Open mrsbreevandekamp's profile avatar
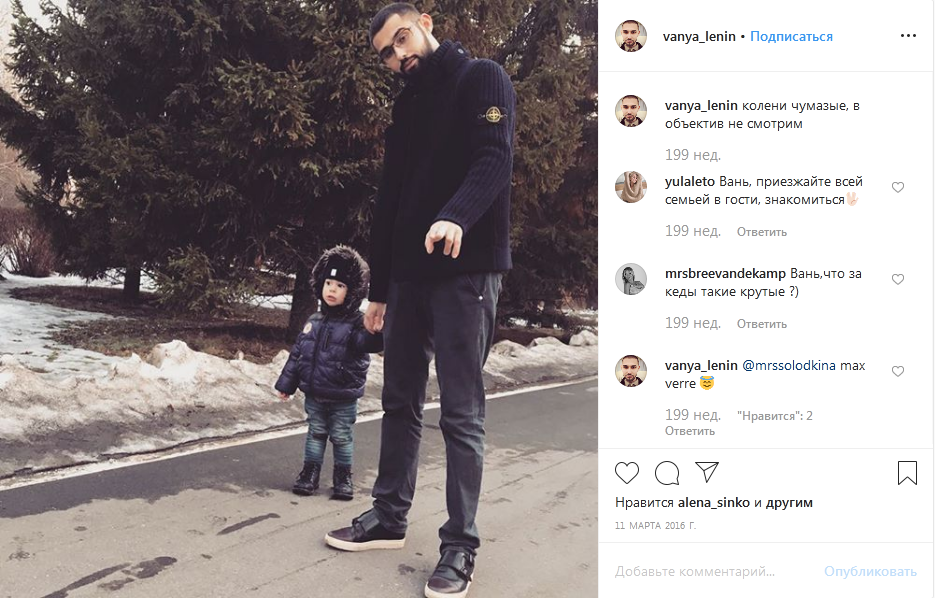935x598 pixels. [631, 279]
